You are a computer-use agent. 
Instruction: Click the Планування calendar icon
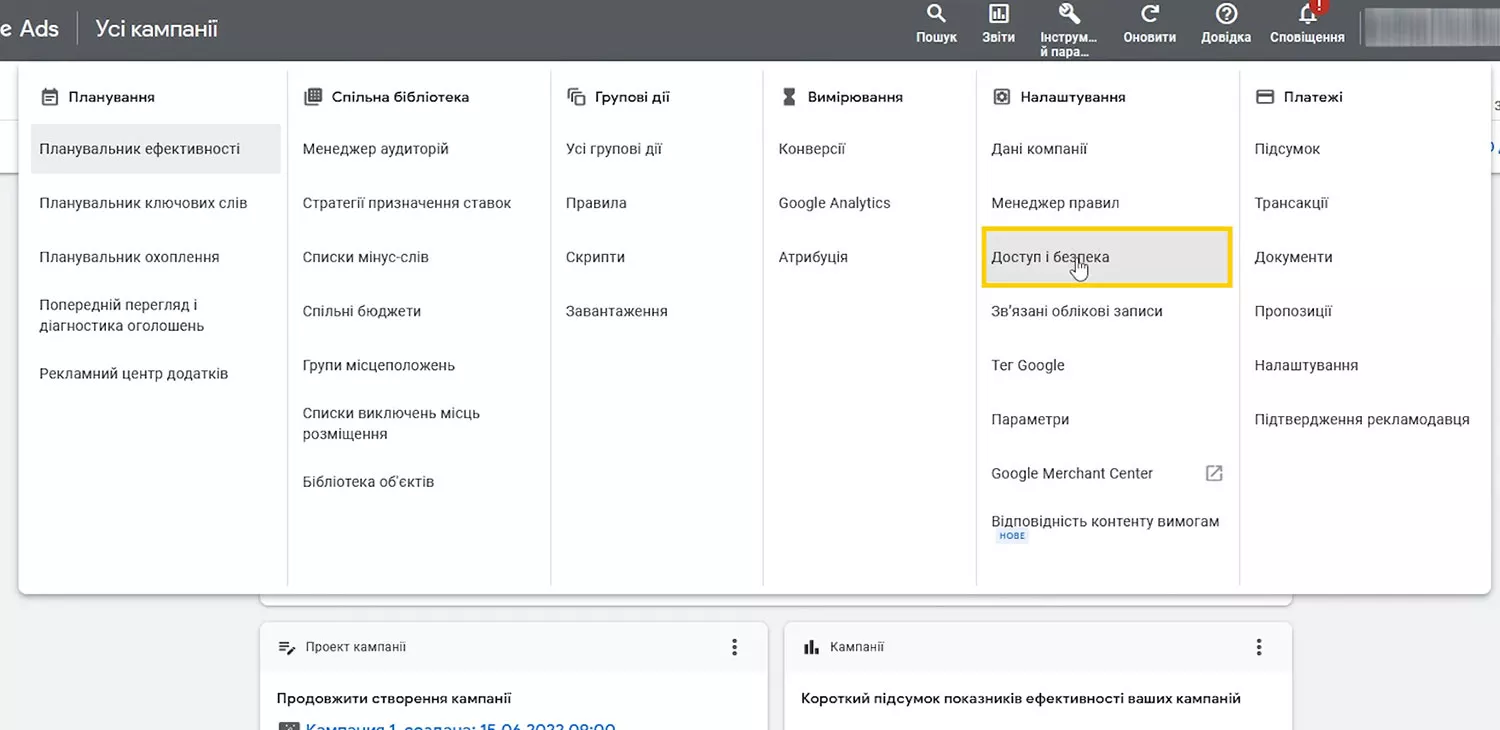click(x=50, y=97)
